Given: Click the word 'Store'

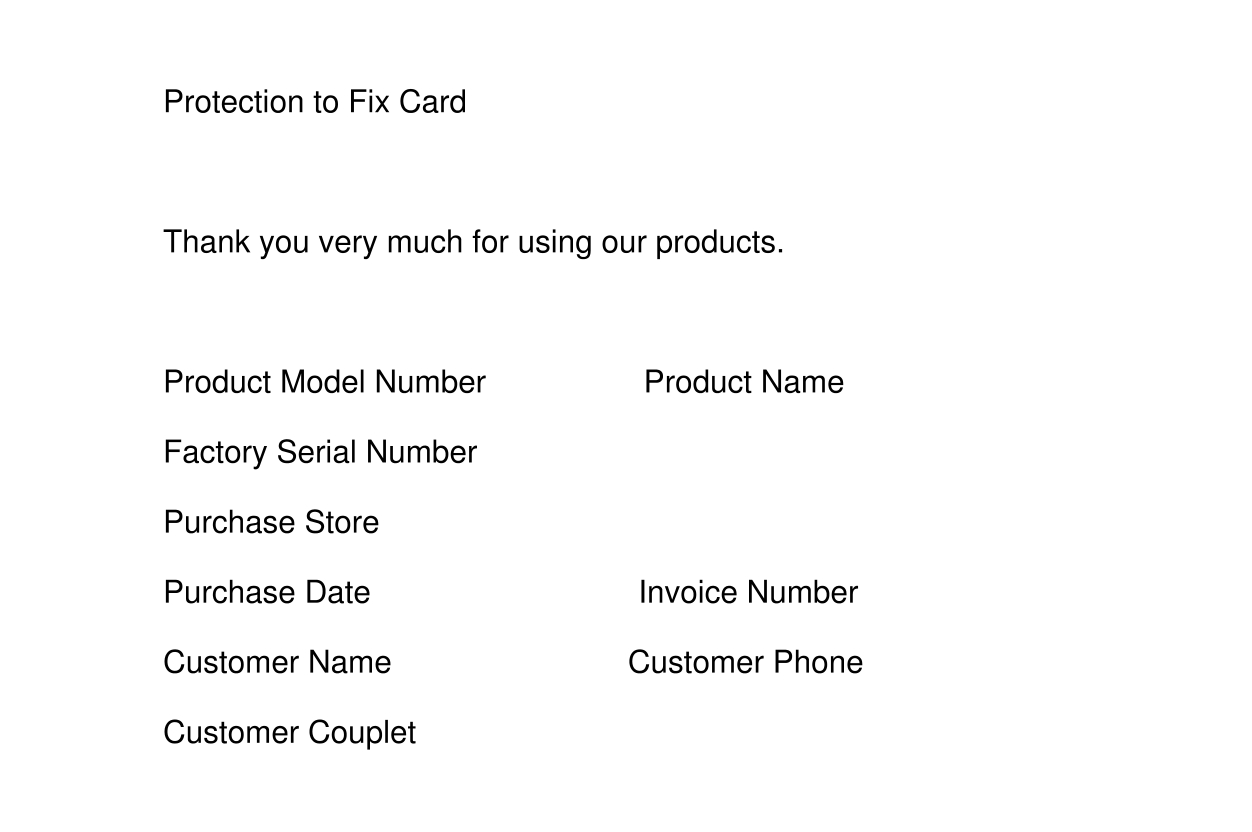Looking at the screenshot, I should [342, 522].
